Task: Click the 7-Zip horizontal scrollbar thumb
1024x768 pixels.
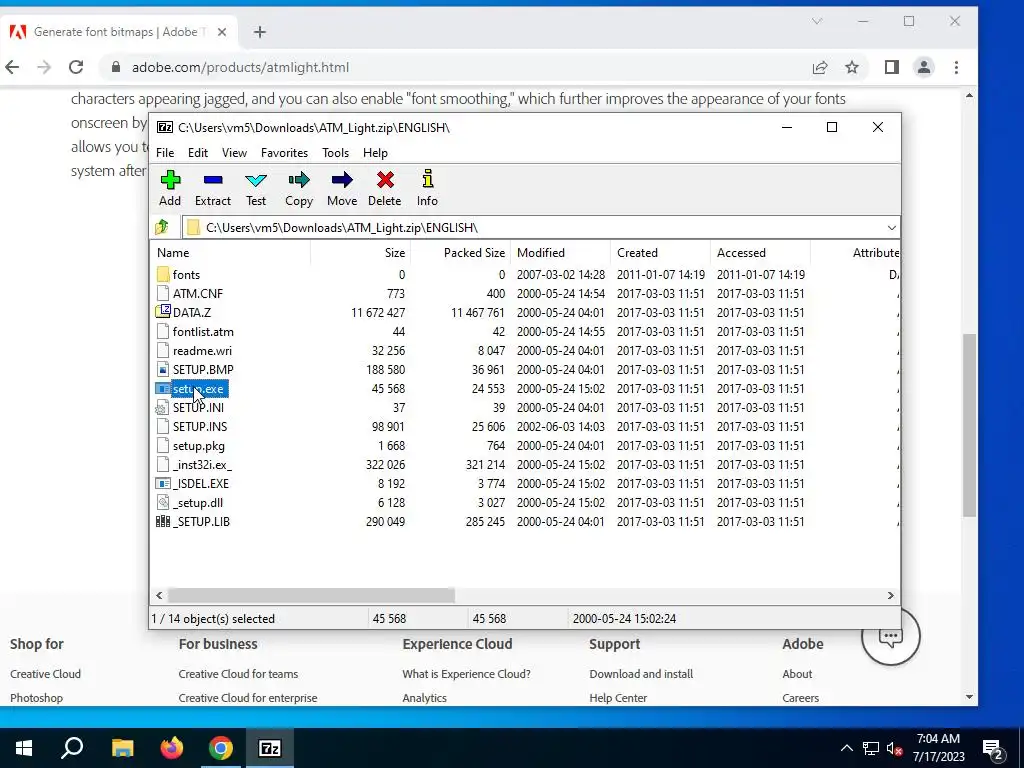Action: pos(311,596)
